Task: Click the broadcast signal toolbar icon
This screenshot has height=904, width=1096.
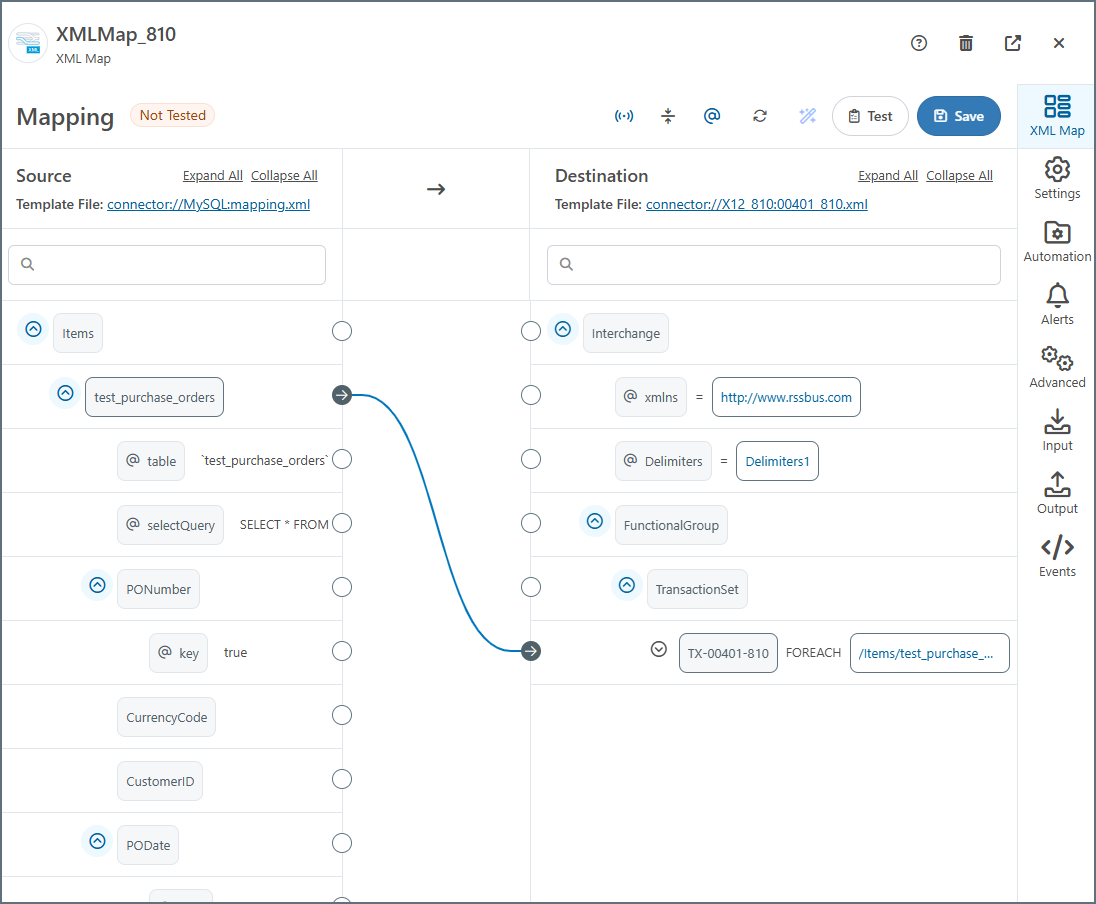Action: [624, 116]
